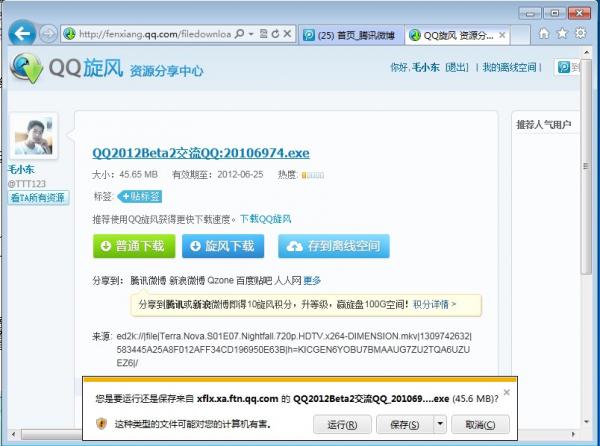Click the 推荐人气用户 heading
The height and width of the screenshot is (446, 600).
[x=543, y=125]
